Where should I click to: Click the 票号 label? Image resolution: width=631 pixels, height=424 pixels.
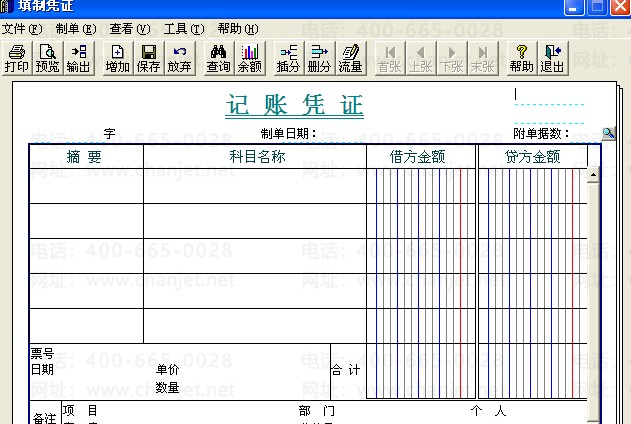click(x=42, y=354)
